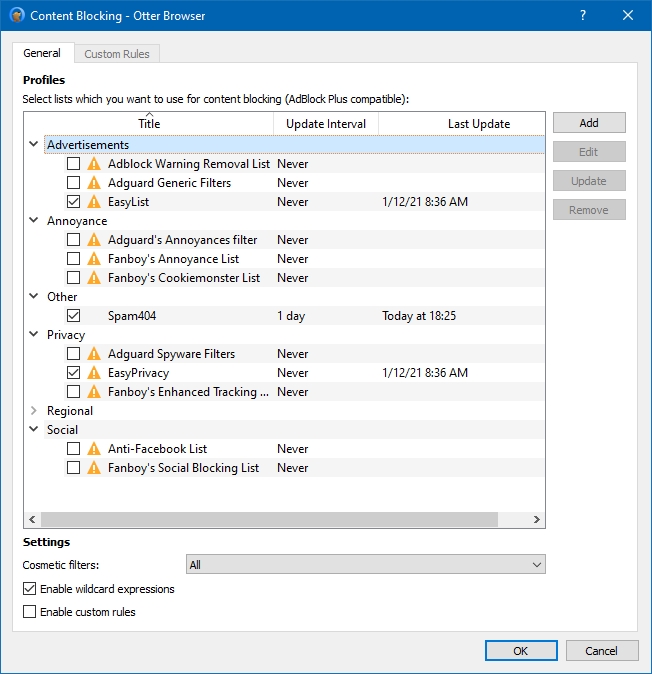
Task: Select the Anti-Facebook List title
Action: pos(157,449)
